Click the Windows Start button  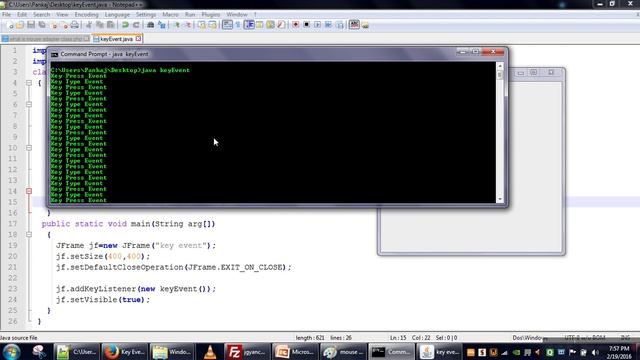(x=11, y=352)
